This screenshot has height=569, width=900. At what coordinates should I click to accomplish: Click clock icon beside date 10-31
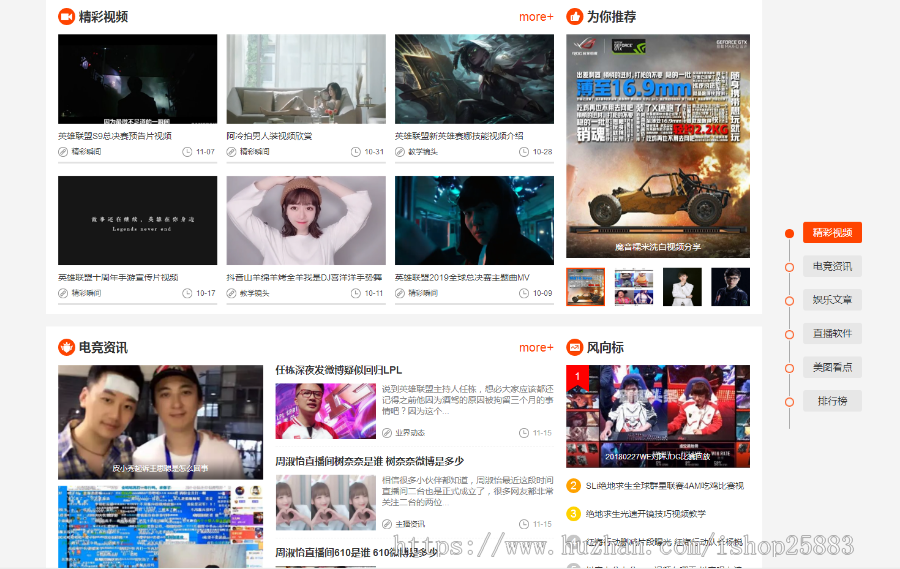[x=356, y=152]
